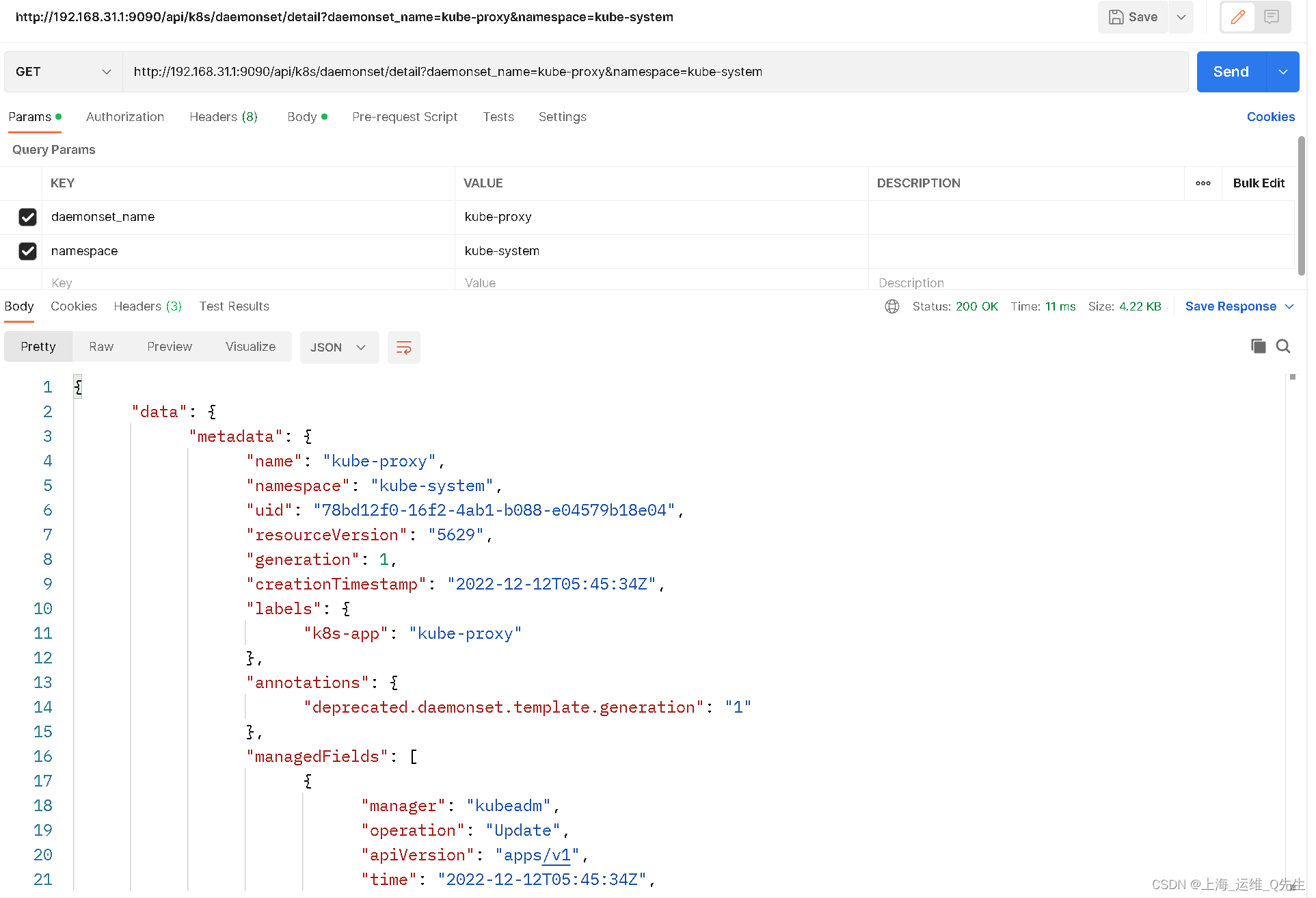The height and width of the screenshot is (898, 1316).
Task: Open the comments icon
Action: coord(1272,17)
